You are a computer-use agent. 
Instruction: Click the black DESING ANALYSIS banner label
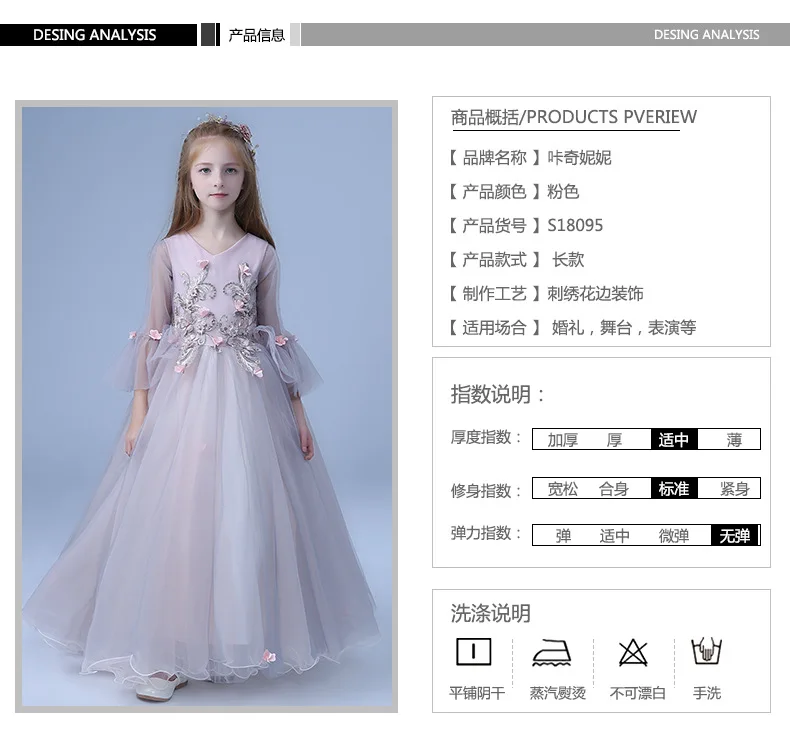(x=95, y=35)
